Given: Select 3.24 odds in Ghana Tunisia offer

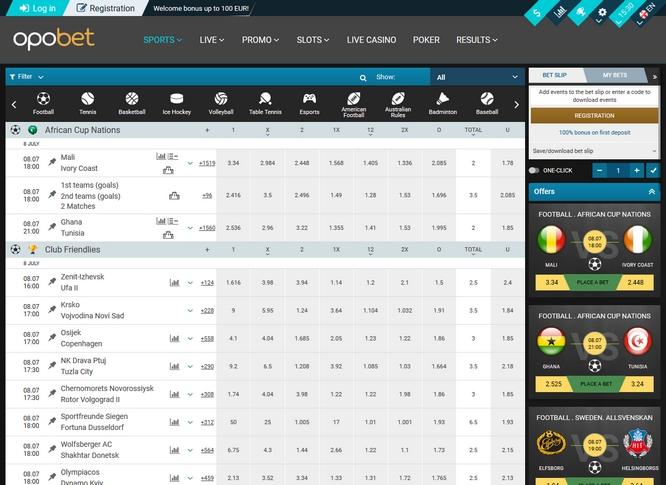Looking at the screenshot, I should (637, 384).
